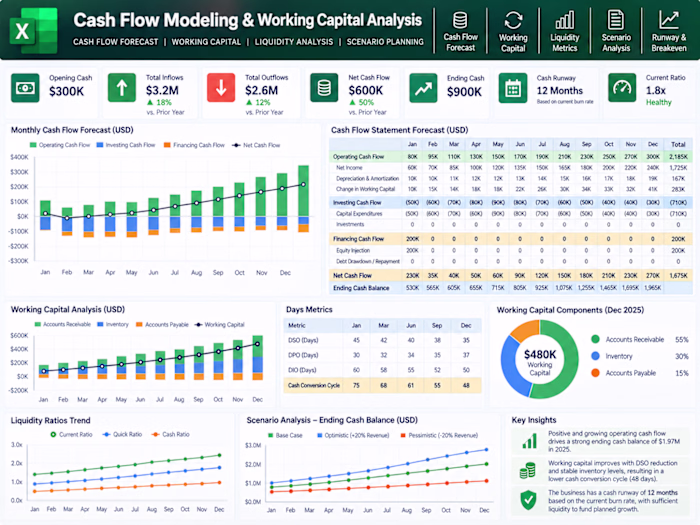The image size is (700, 525).
Task: Click the Optimistic (+20% Revenue) legend swatch
Action: pyautogui.click(x=319, y=435)
